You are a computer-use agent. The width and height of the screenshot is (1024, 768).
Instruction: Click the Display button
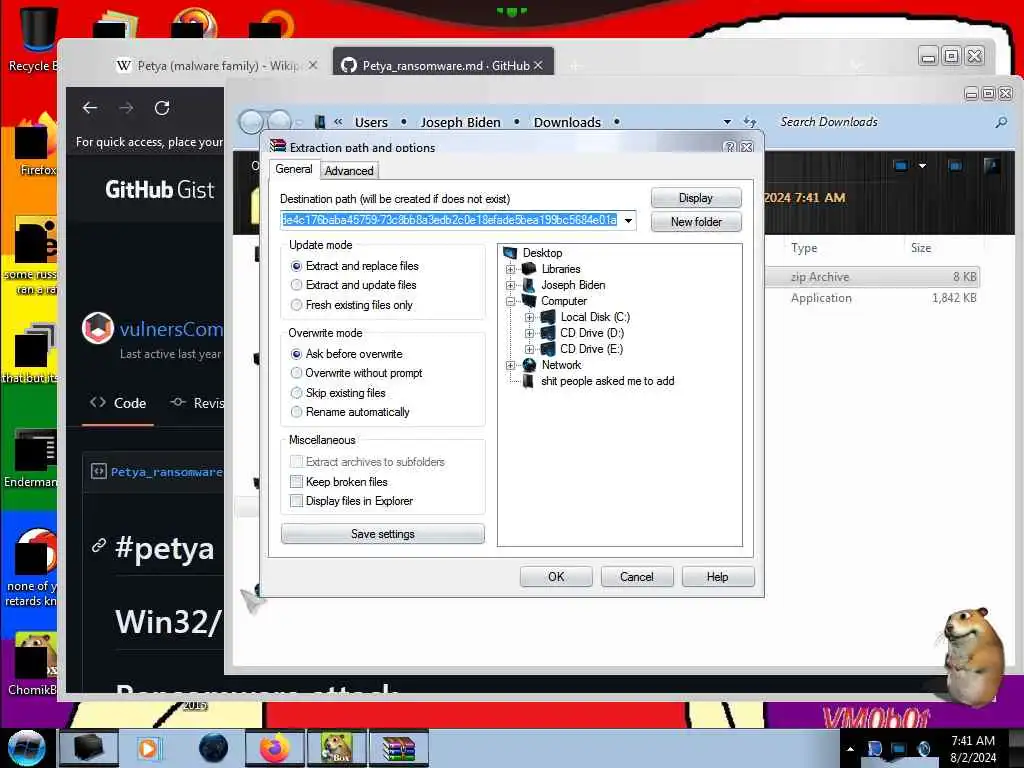(x=696, y=198)
